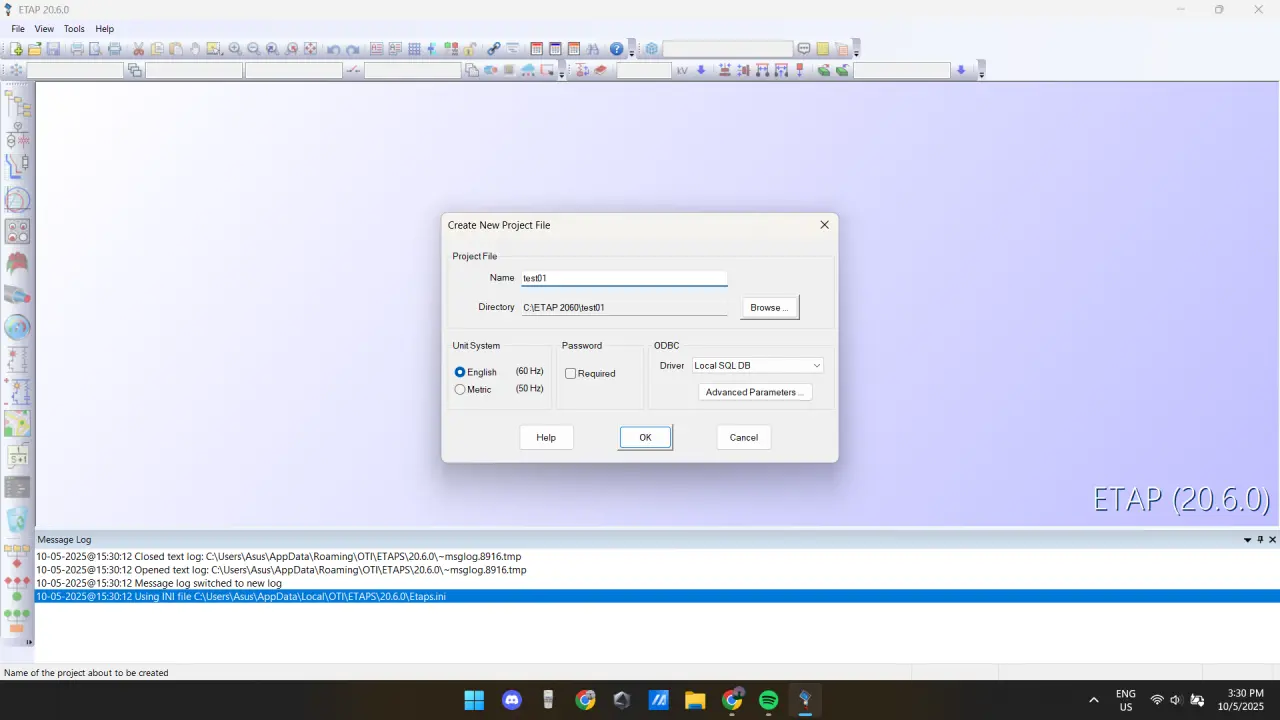This screenshot has height=720, width=1280.
Task: Cancel the Create New Project dialog
Action: pos(744,437)
